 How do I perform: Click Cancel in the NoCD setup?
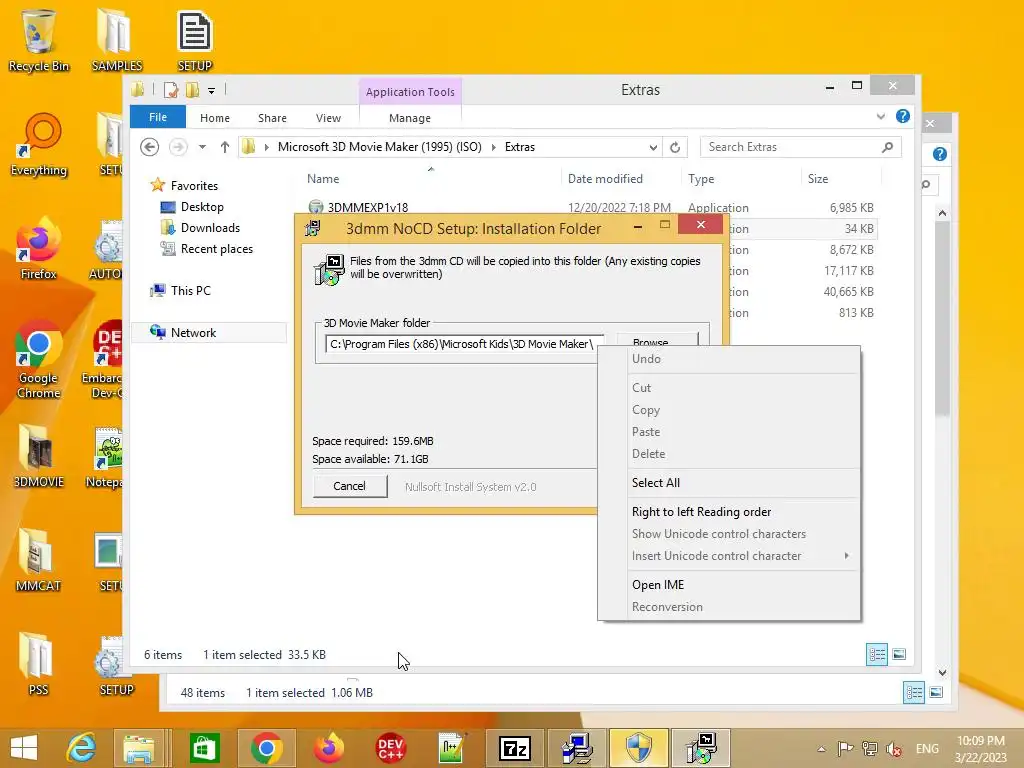coord(350,486)
